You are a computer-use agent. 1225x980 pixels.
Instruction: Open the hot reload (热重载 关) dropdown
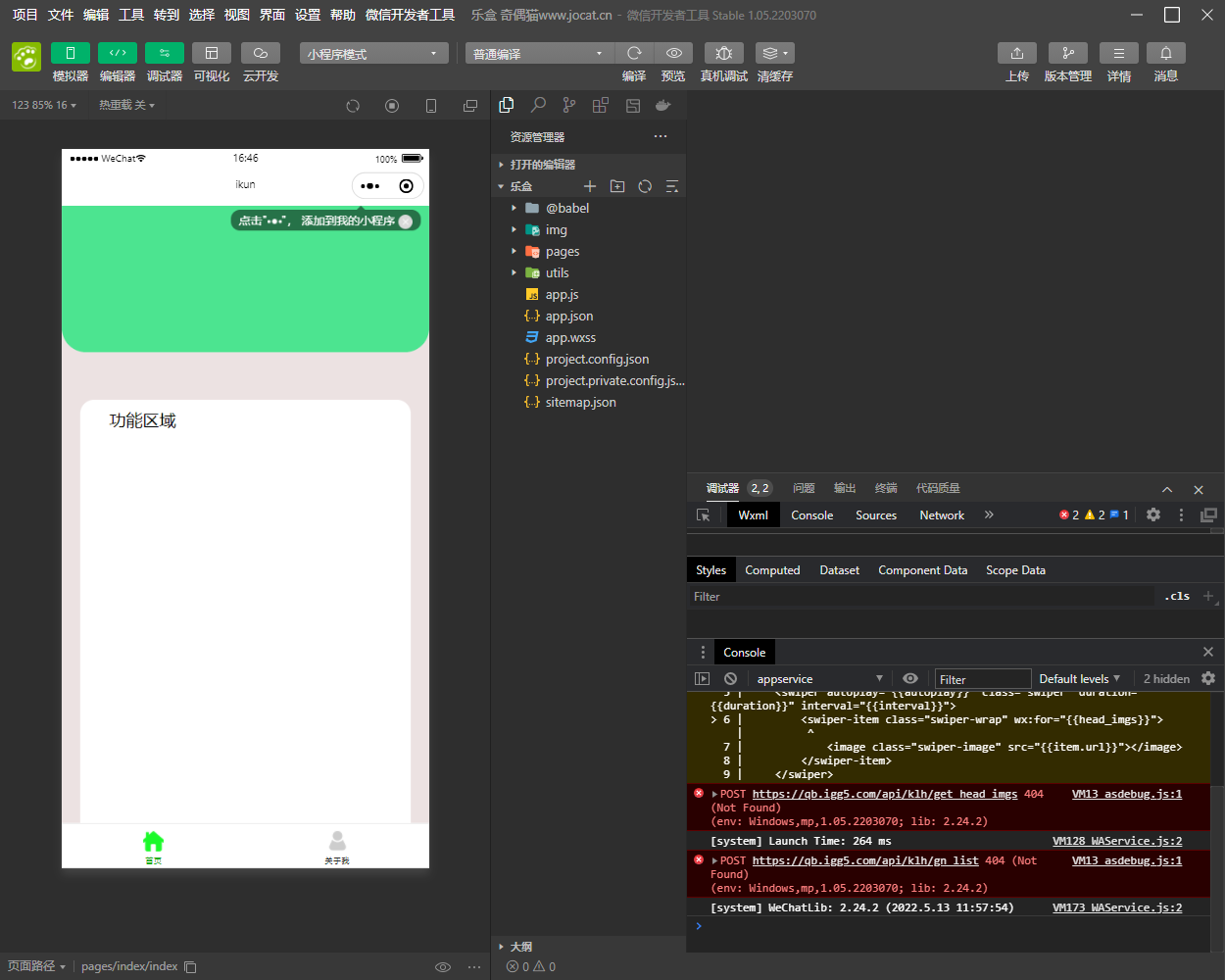(x=126, y=105)
